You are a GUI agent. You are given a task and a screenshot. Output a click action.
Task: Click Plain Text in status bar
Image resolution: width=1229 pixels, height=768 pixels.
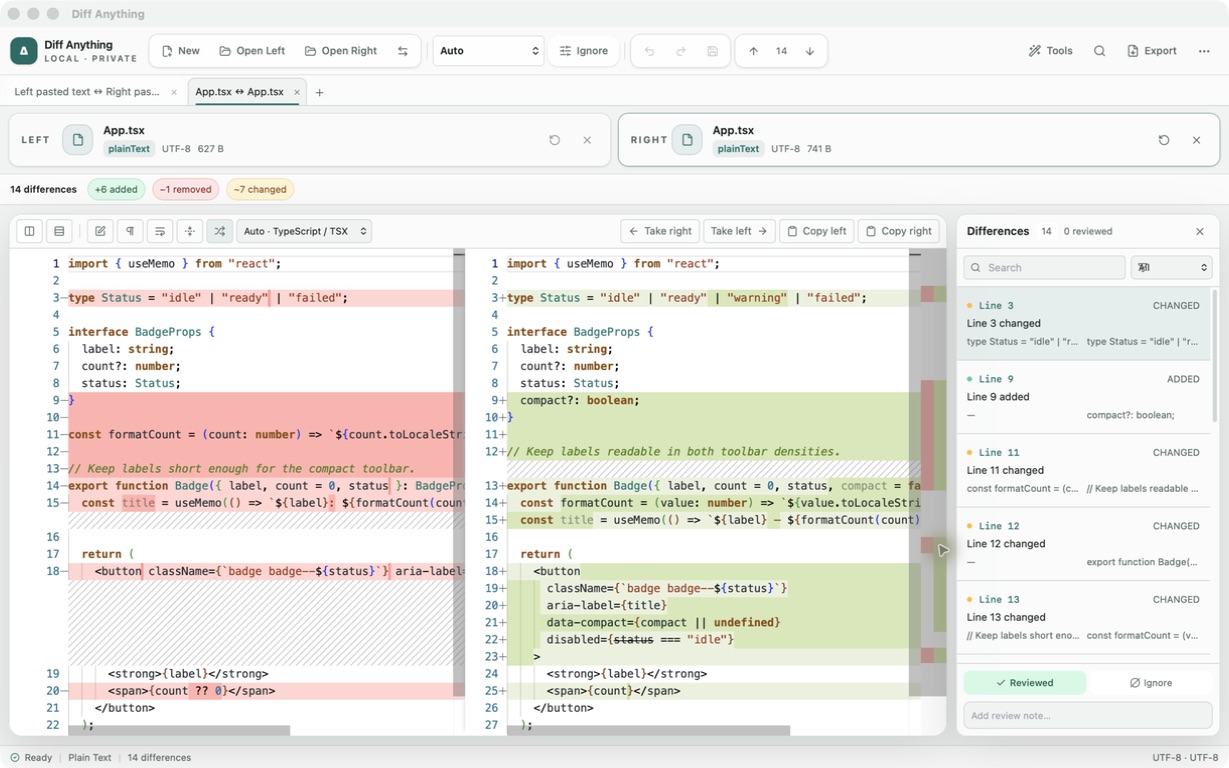[x=89, y=757]
